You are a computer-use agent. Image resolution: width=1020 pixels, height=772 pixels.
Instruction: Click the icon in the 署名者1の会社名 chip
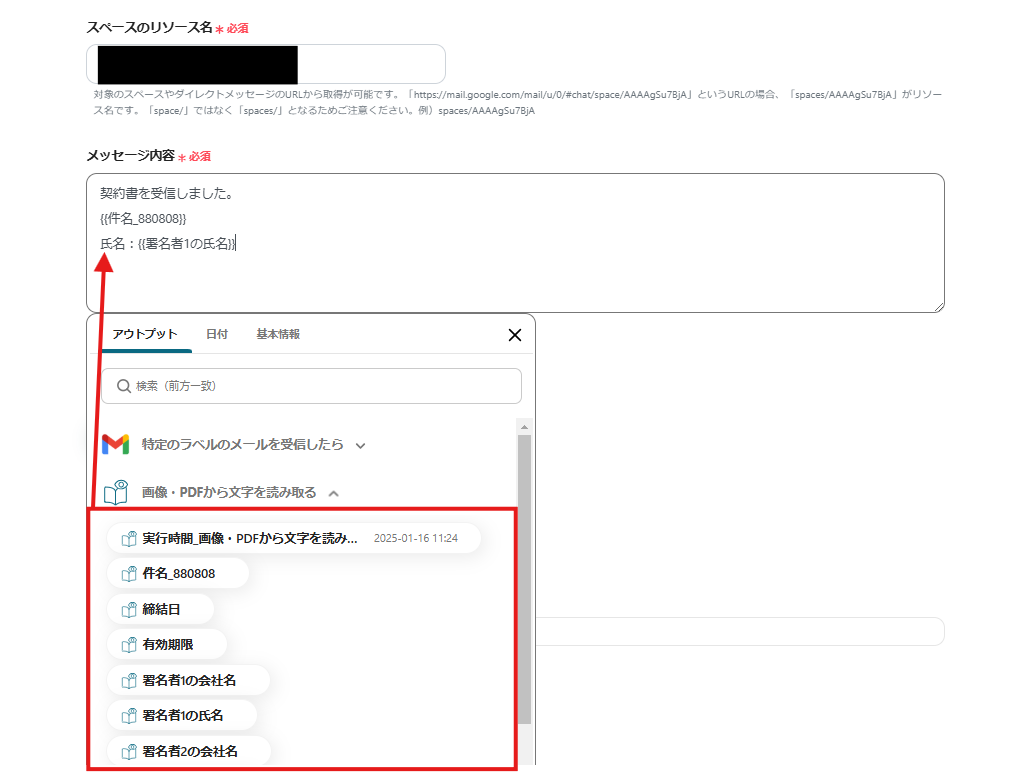click(x=129, y=680)
